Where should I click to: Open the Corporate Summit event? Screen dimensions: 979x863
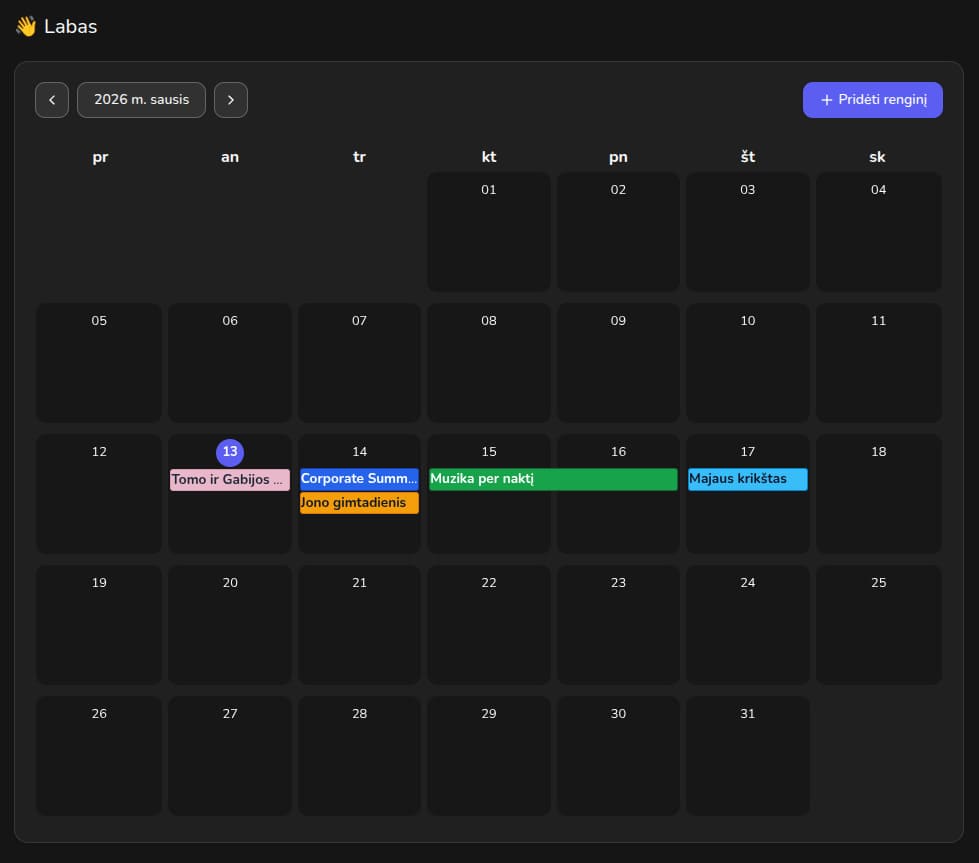coord(359,479)
